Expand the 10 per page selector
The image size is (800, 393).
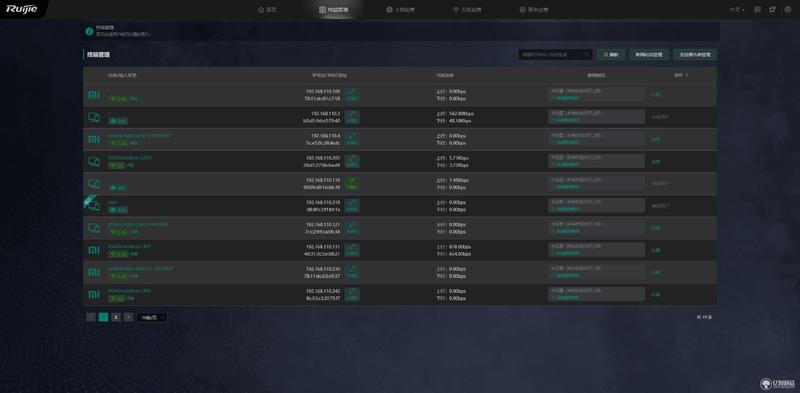151,317
